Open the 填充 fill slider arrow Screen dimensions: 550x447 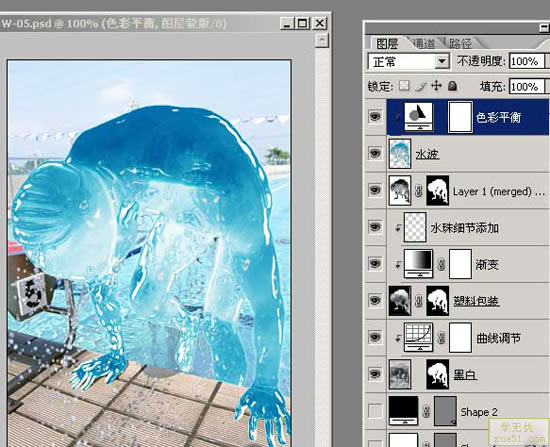[547, 86]
